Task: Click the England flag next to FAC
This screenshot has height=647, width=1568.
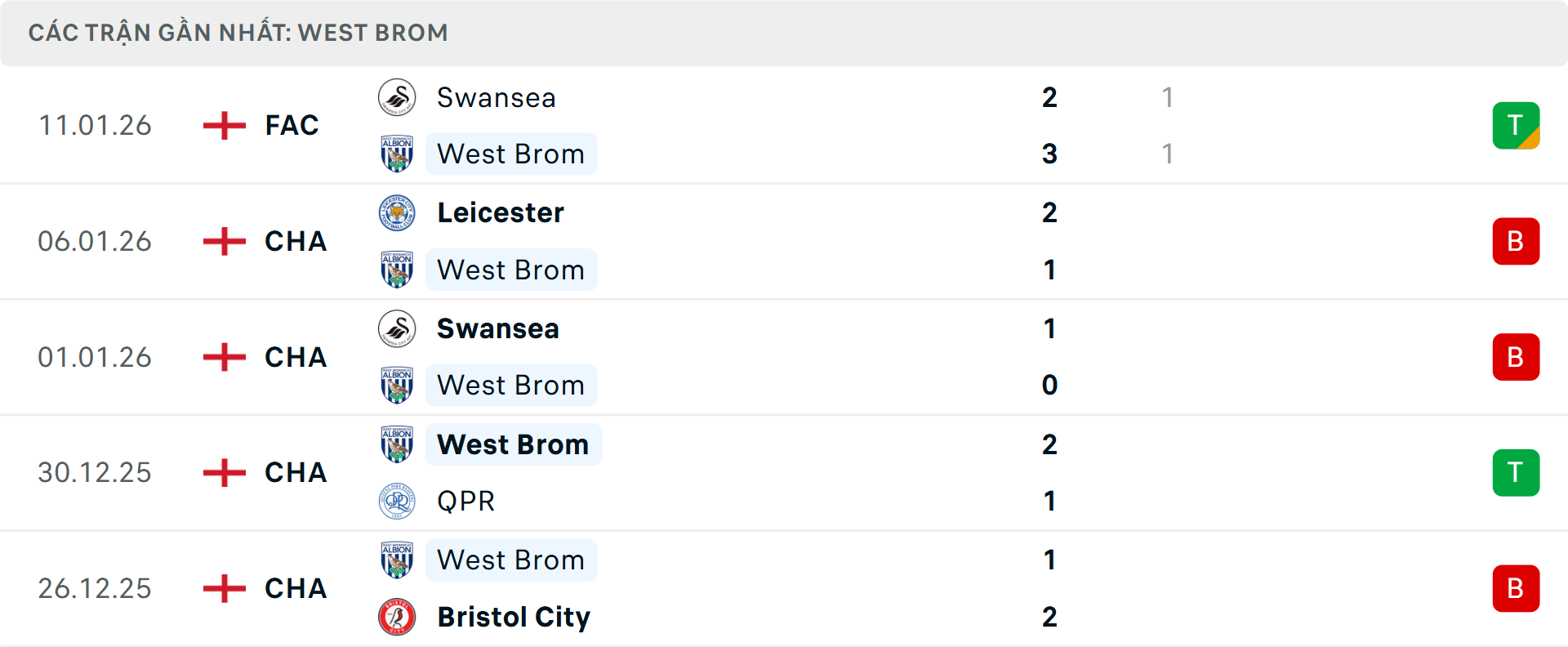Action: click(223, 125)
